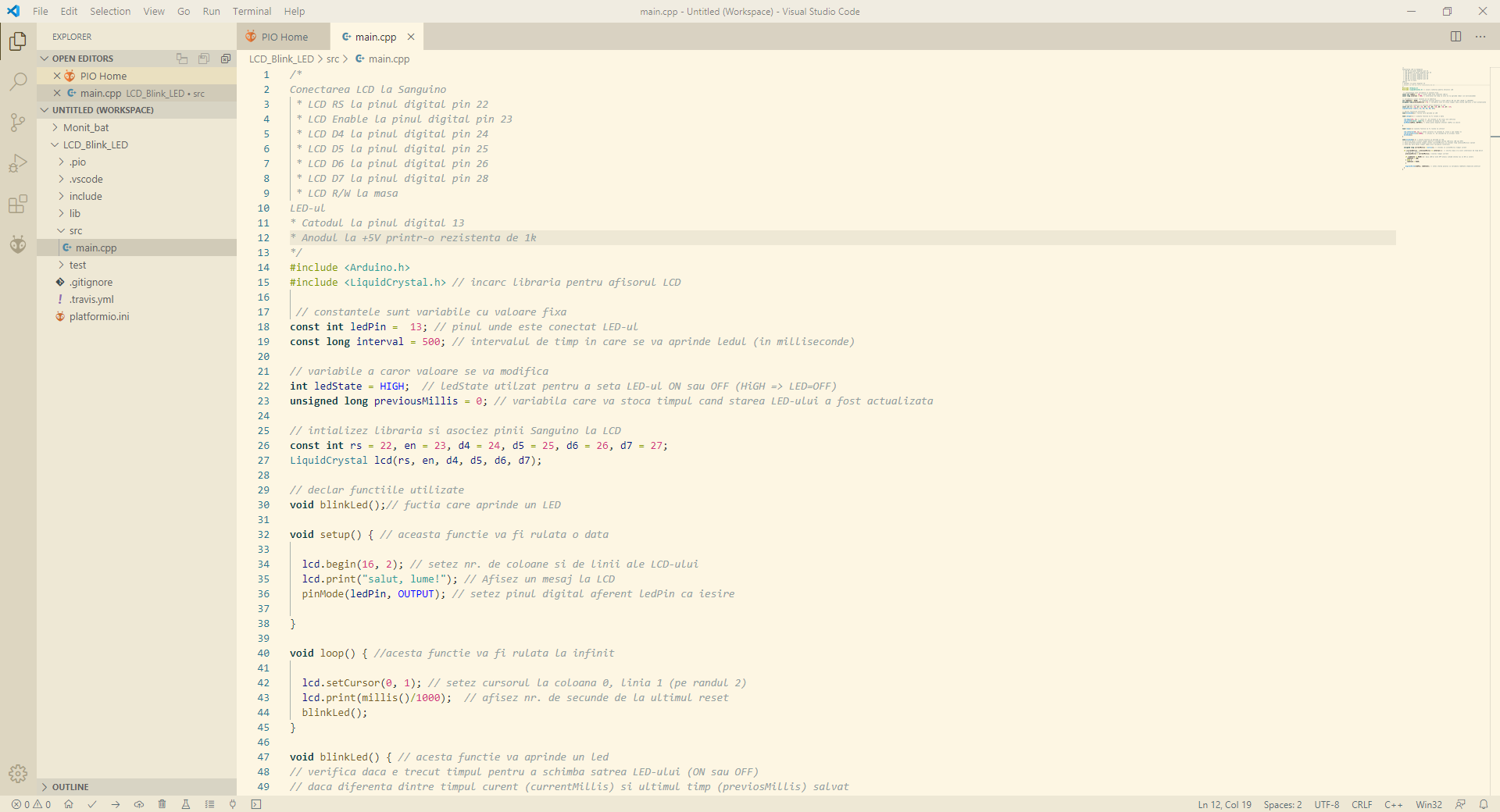Open the Run and Debug view
Image resolution: width=1500 pixels, height=812 pixels.
point(18,163)
